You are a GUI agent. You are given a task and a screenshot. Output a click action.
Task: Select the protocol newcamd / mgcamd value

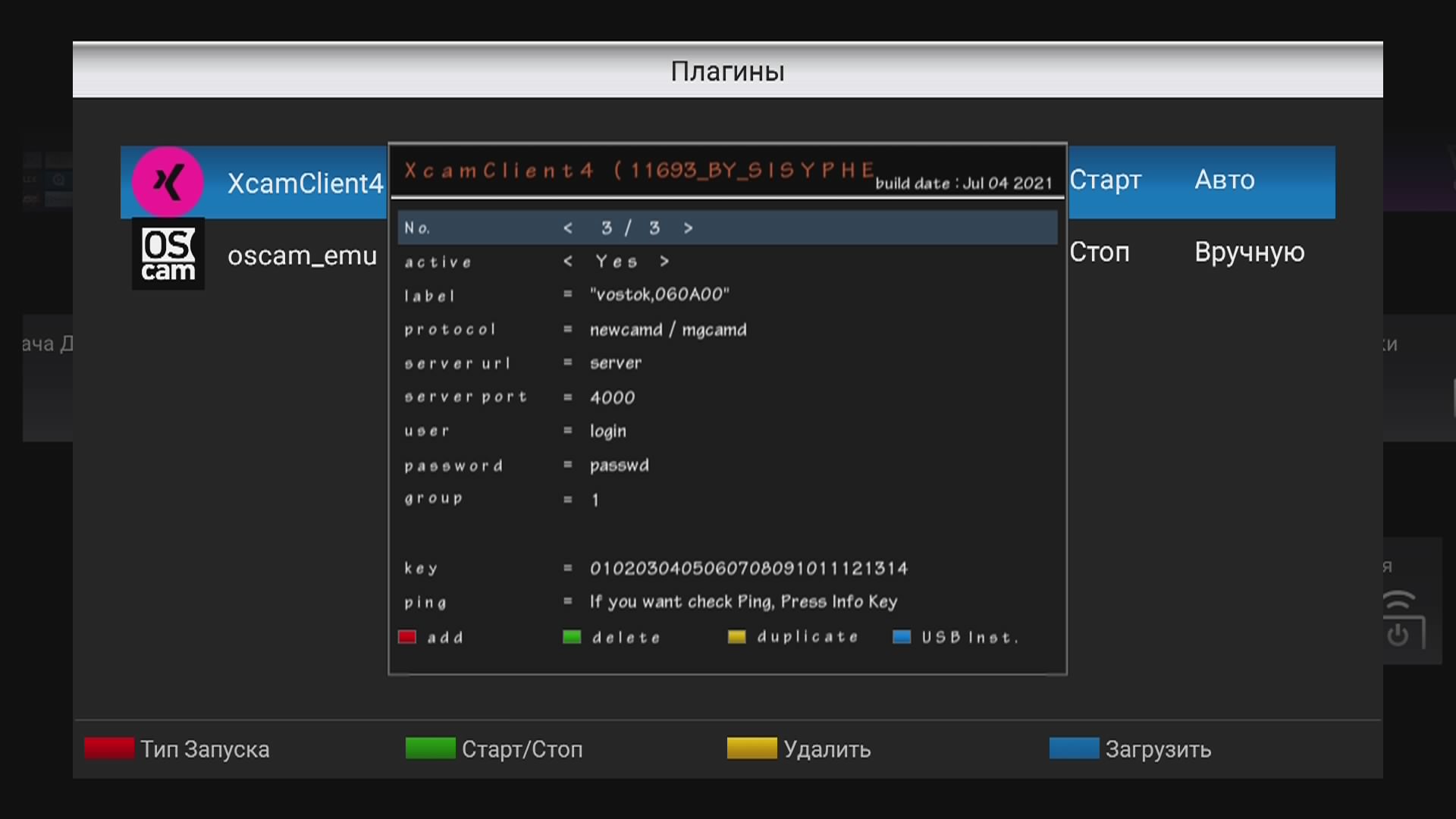(668, 330)
